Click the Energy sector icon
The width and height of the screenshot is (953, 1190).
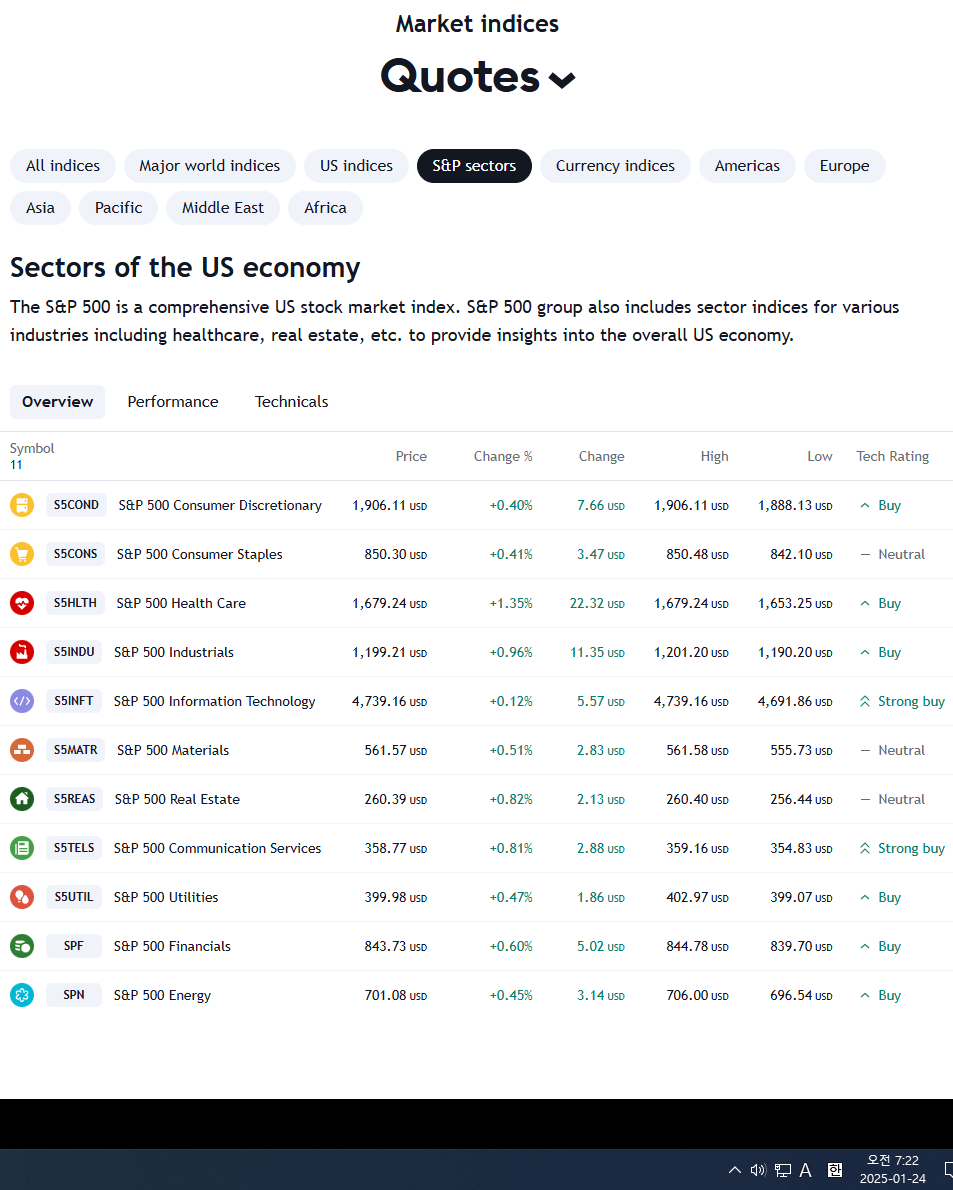21,995
